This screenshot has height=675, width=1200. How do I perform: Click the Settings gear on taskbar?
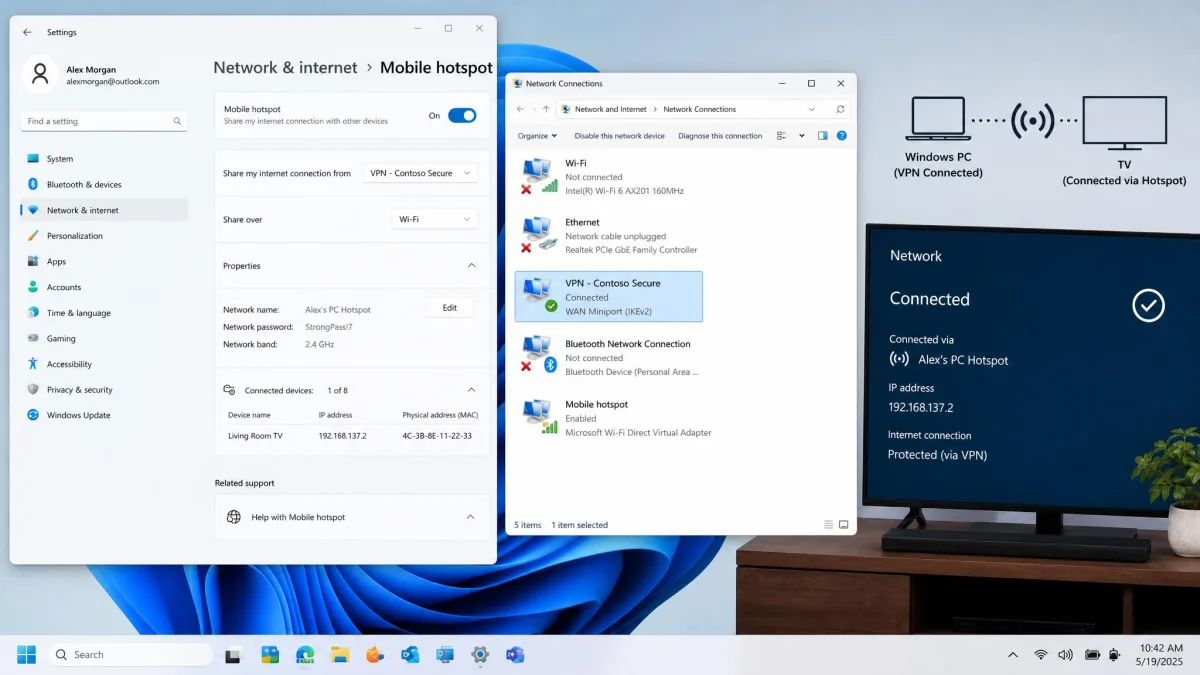(x=480, y=655)
